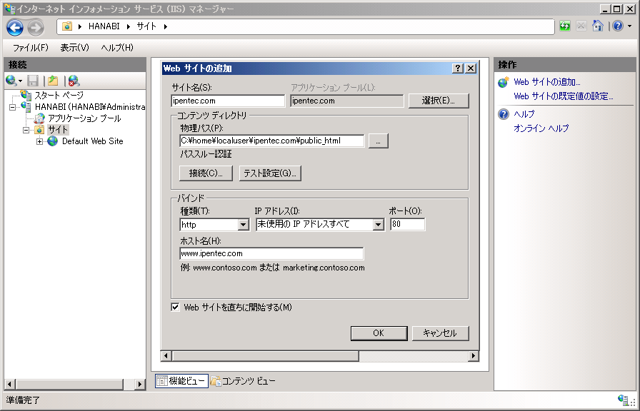Click the 物理パス input field
Screen dimensions: 640x411
(272, 141)
